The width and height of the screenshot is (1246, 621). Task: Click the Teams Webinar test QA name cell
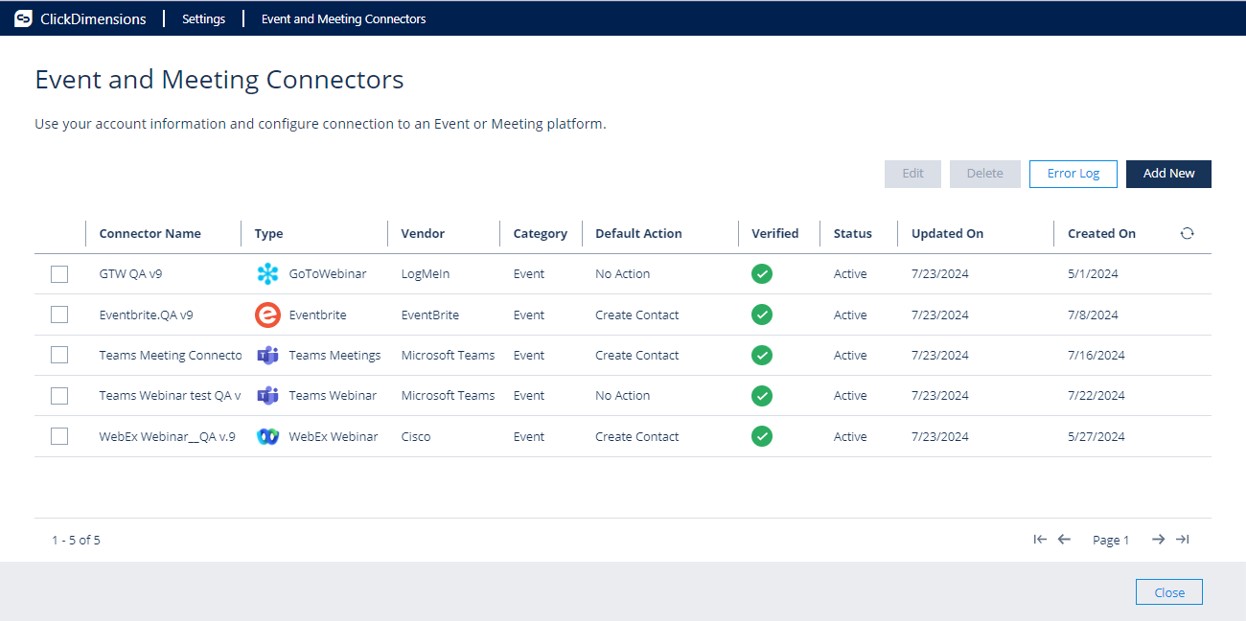tap(170, 396)
